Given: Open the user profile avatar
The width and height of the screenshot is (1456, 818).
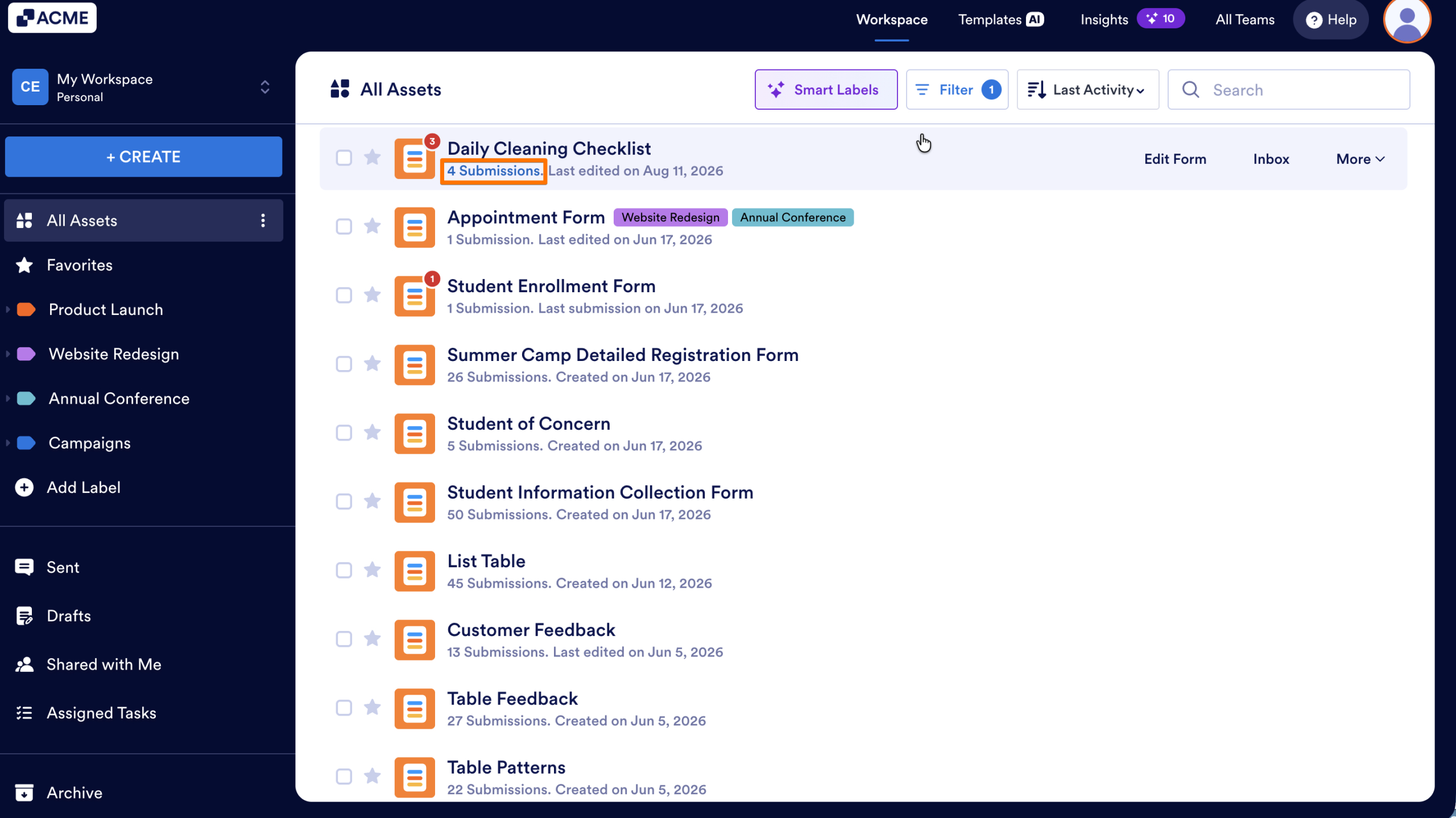Looking at the screenshot, I should (1407, 20).
